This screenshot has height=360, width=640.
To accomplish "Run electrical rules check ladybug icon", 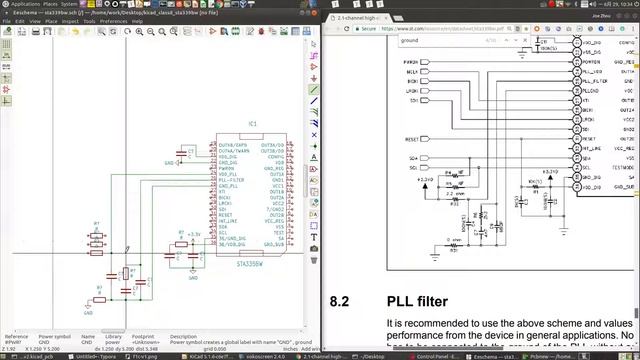I will pos(261,31).
